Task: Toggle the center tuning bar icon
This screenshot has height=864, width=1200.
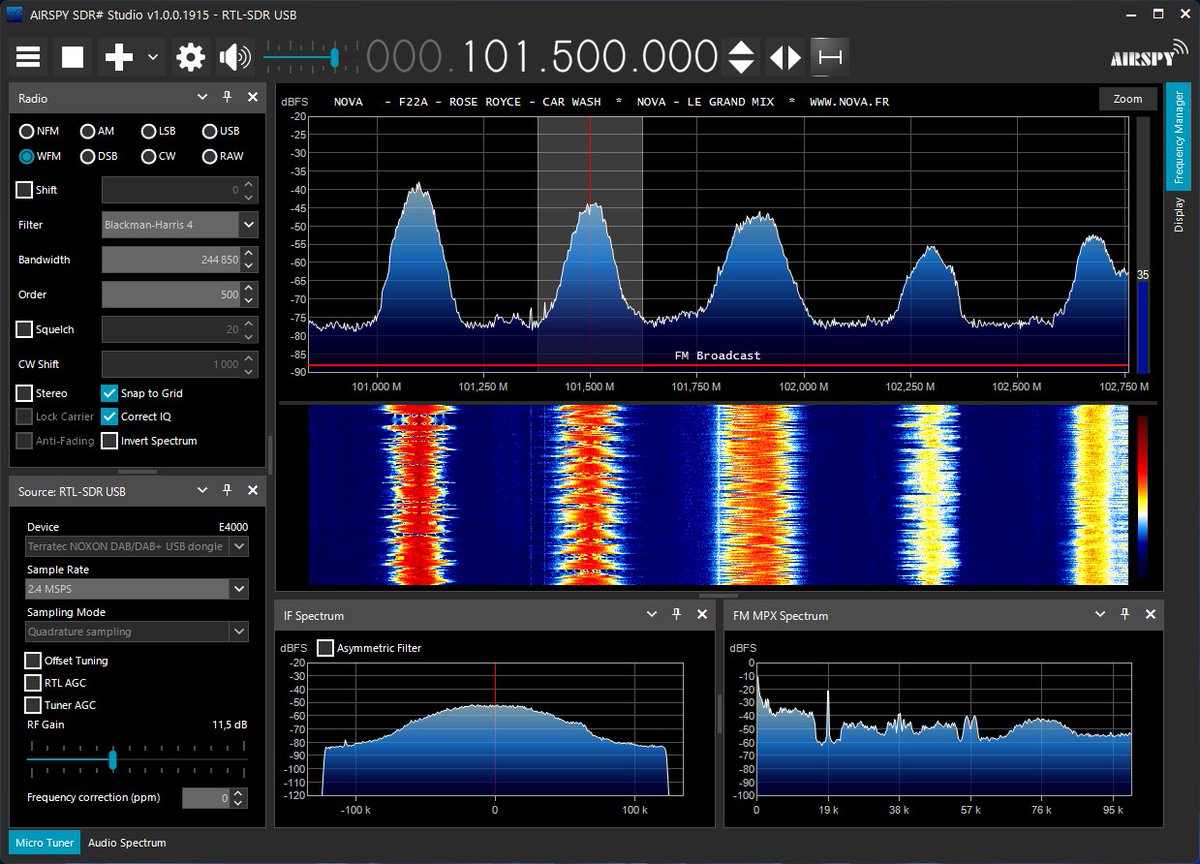Action: point(829,57)
